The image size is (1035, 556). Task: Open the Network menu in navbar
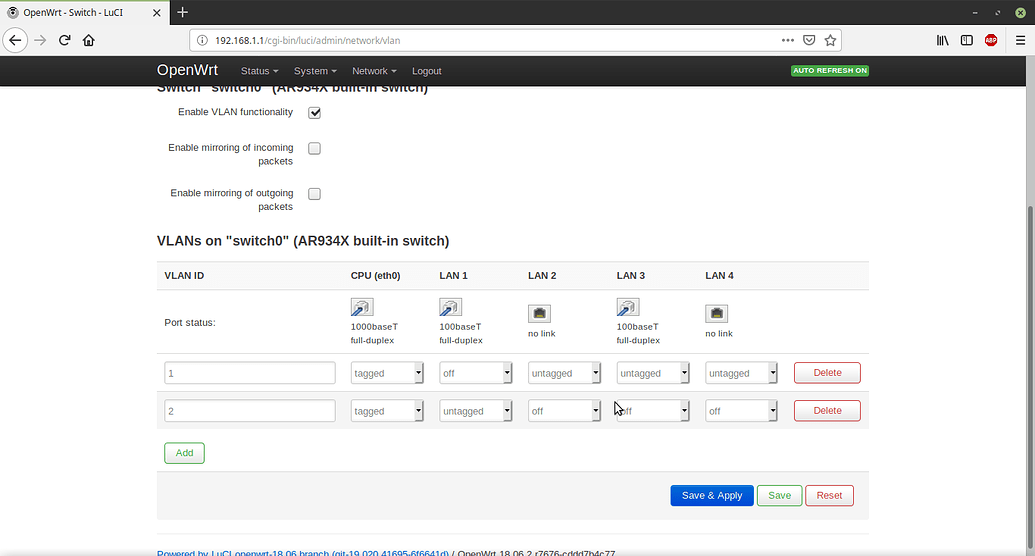click(374, 71)
